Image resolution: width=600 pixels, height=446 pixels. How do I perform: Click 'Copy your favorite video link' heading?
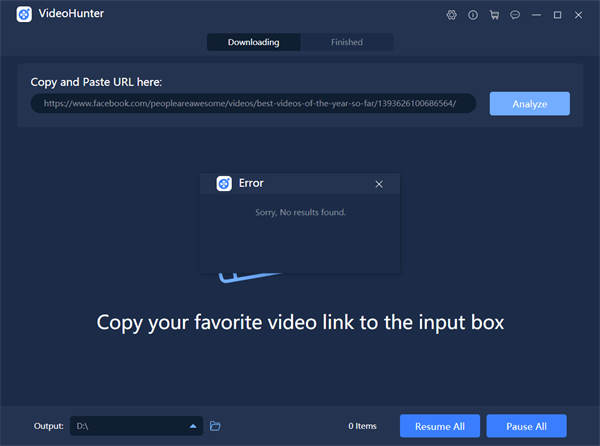tap(300, 322)
